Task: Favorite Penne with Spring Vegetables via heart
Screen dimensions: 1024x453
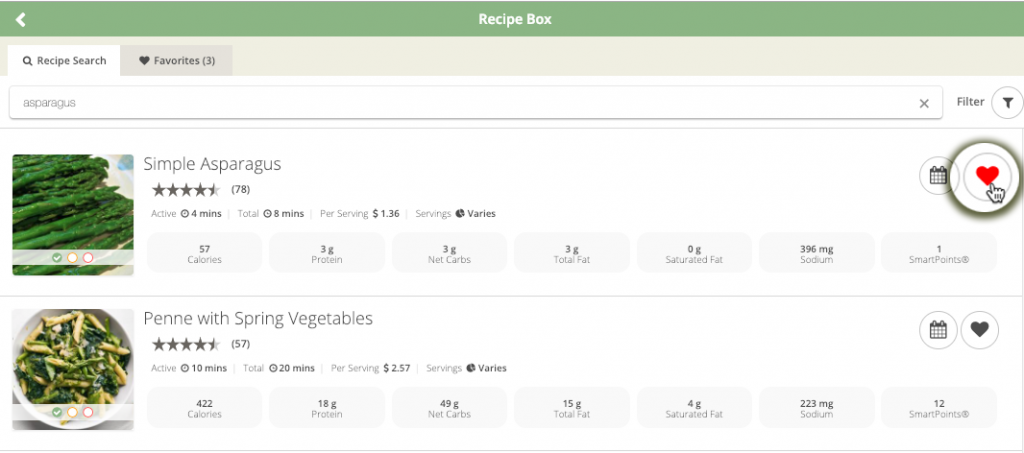Action: click(x=980, y=330)
